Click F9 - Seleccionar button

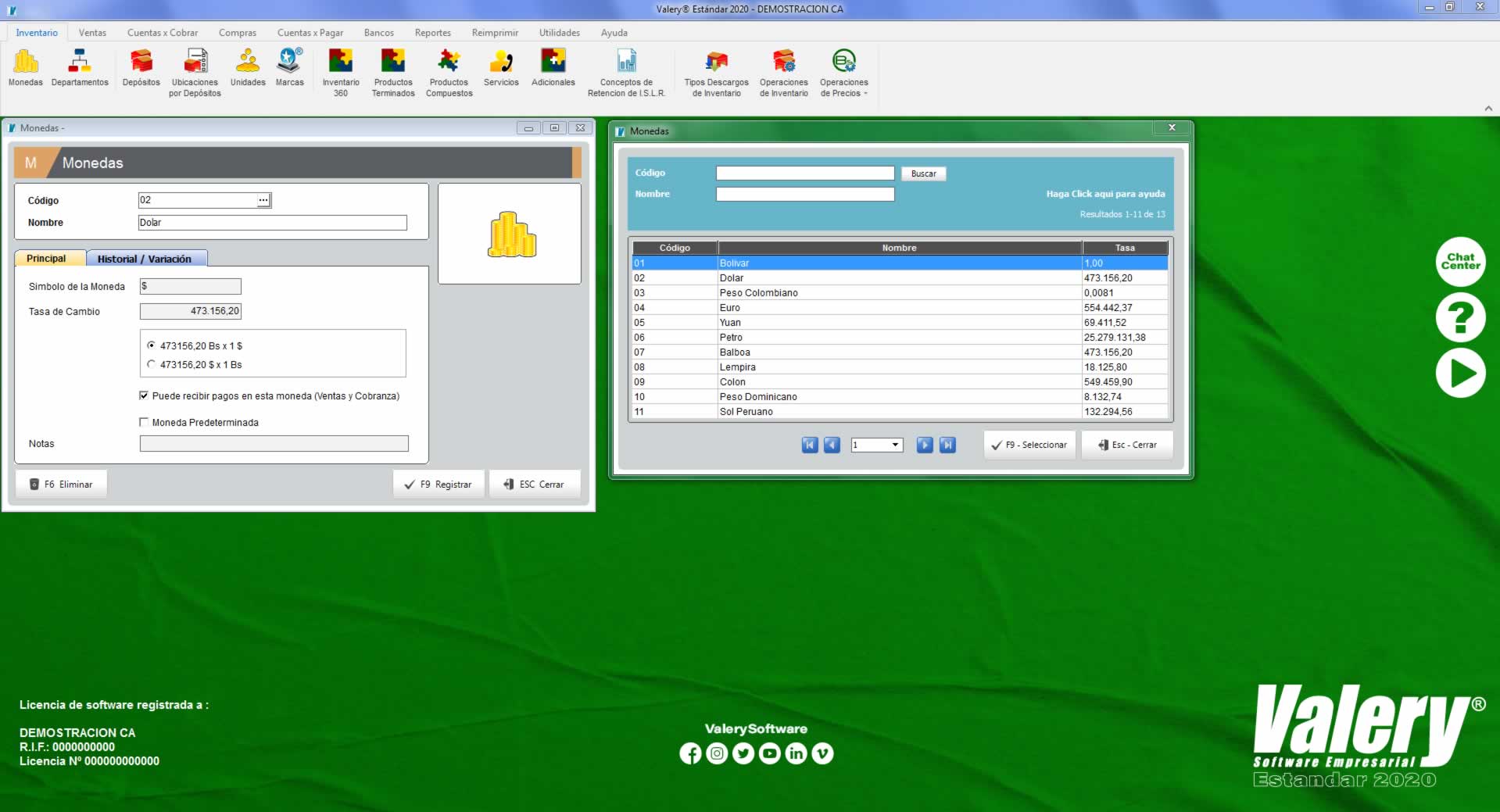(x=1029, y=445)
